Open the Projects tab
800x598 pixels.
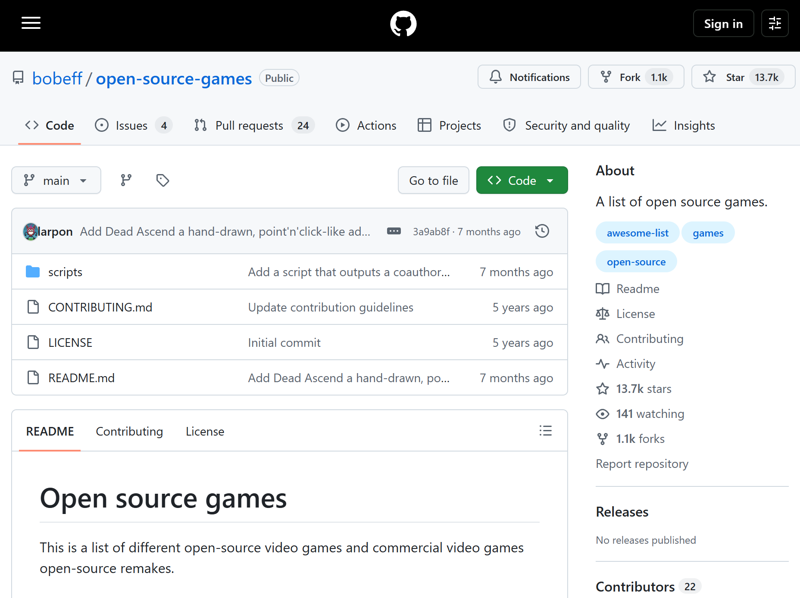(449, 126)
